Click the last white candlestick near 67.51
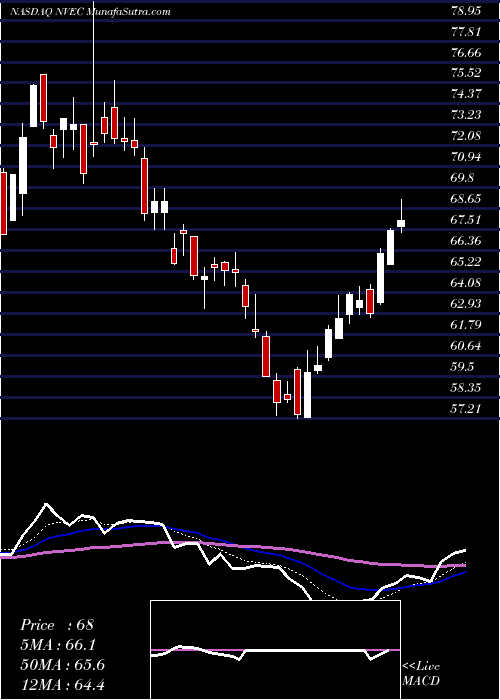The height and width of the screenshot is (700, 500). 401,223
